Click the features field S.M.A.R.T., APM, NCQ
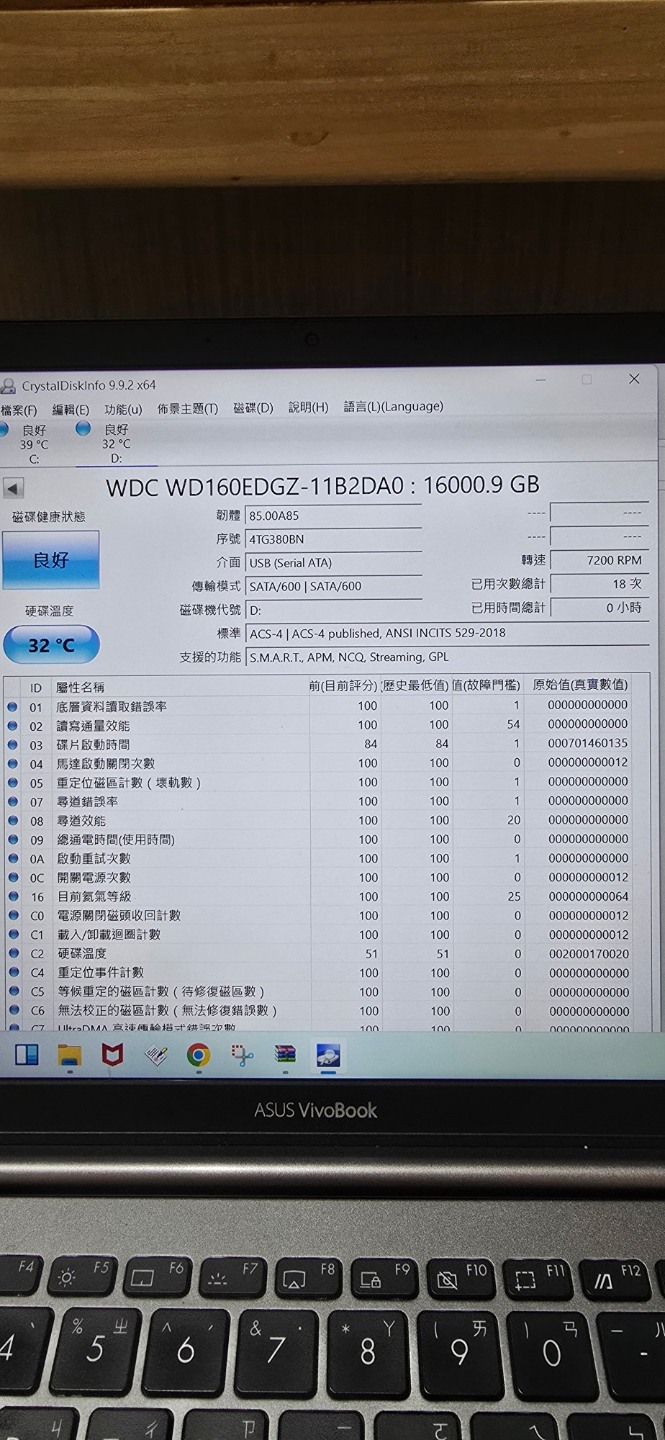This screenshot has width=665, height=1440. [x=446, y=657]
